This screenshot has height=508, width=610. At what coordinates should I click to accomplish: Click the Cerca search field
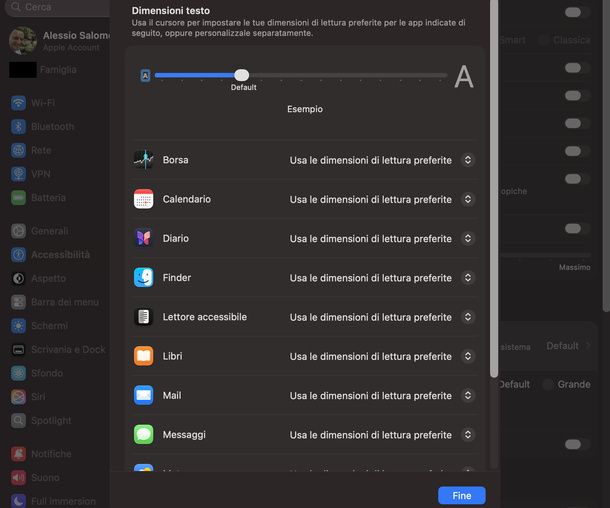tap(58, 7)
